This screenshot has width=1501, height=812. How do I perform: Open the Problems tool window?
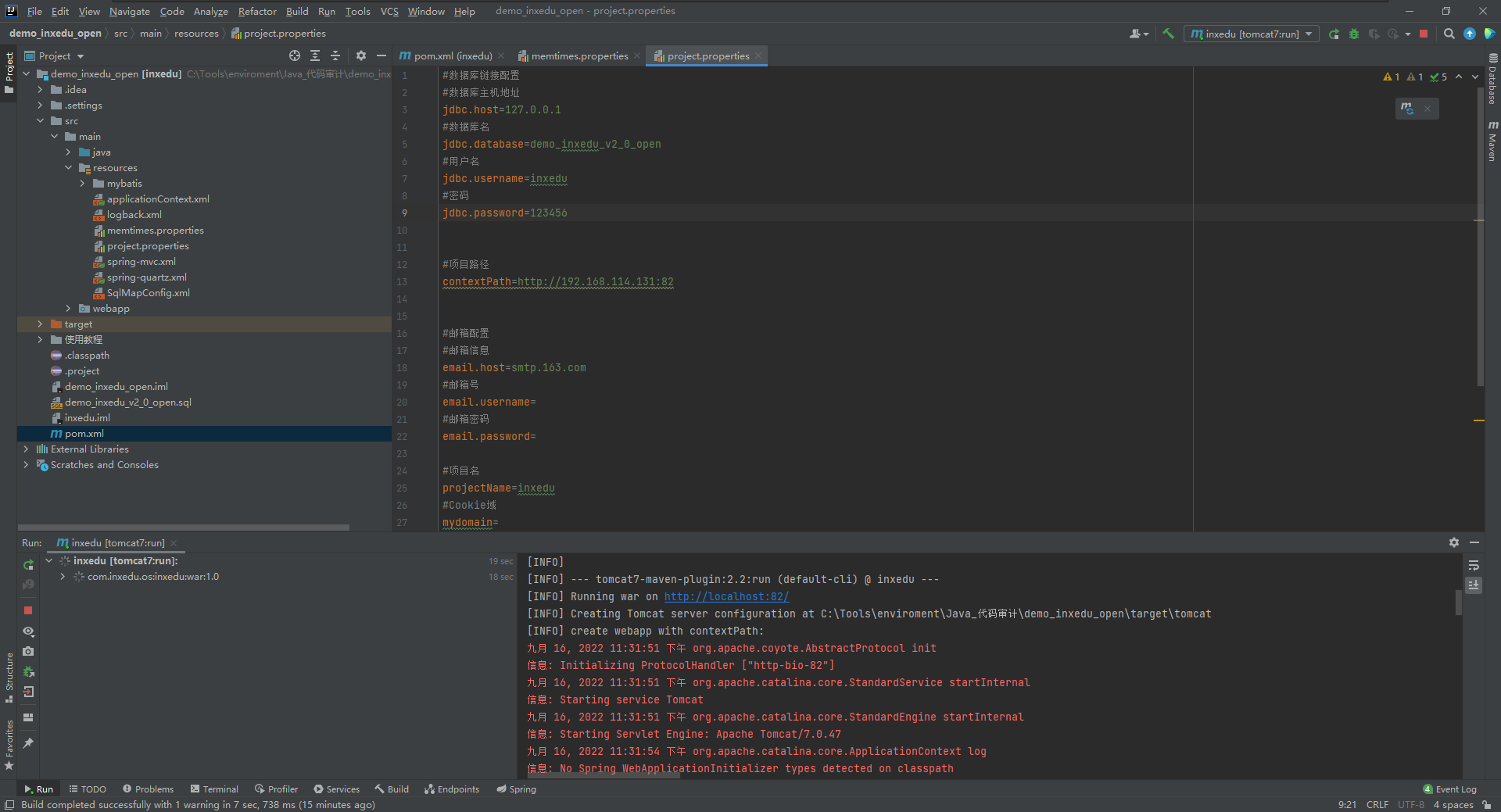point(148,789)
